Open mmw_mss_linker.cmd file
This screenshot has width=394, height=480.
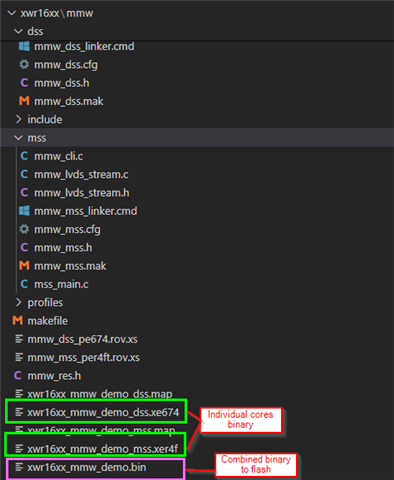coord(85,211)
